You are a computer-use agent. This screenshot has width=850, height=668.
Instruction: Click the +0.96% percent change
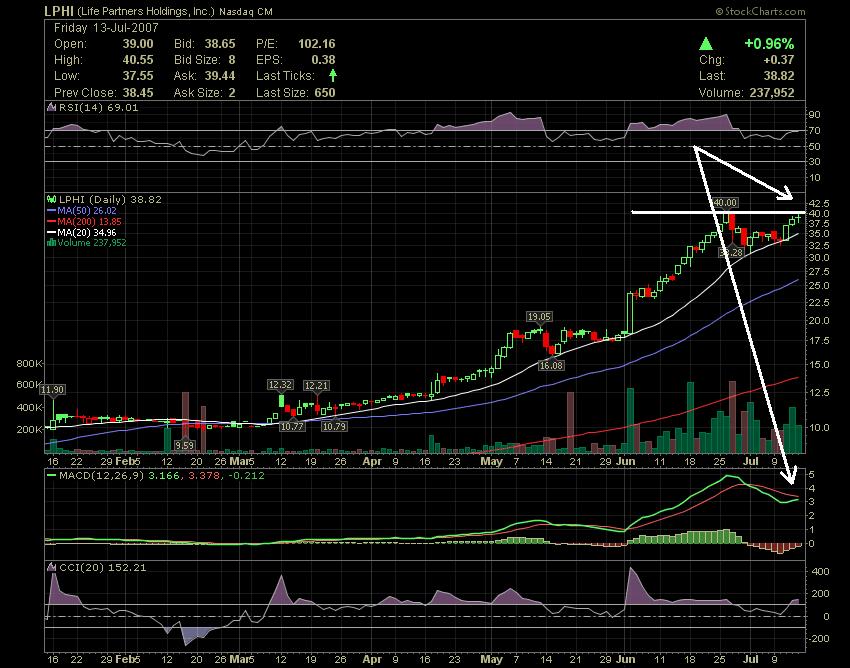tap(769, 43)
